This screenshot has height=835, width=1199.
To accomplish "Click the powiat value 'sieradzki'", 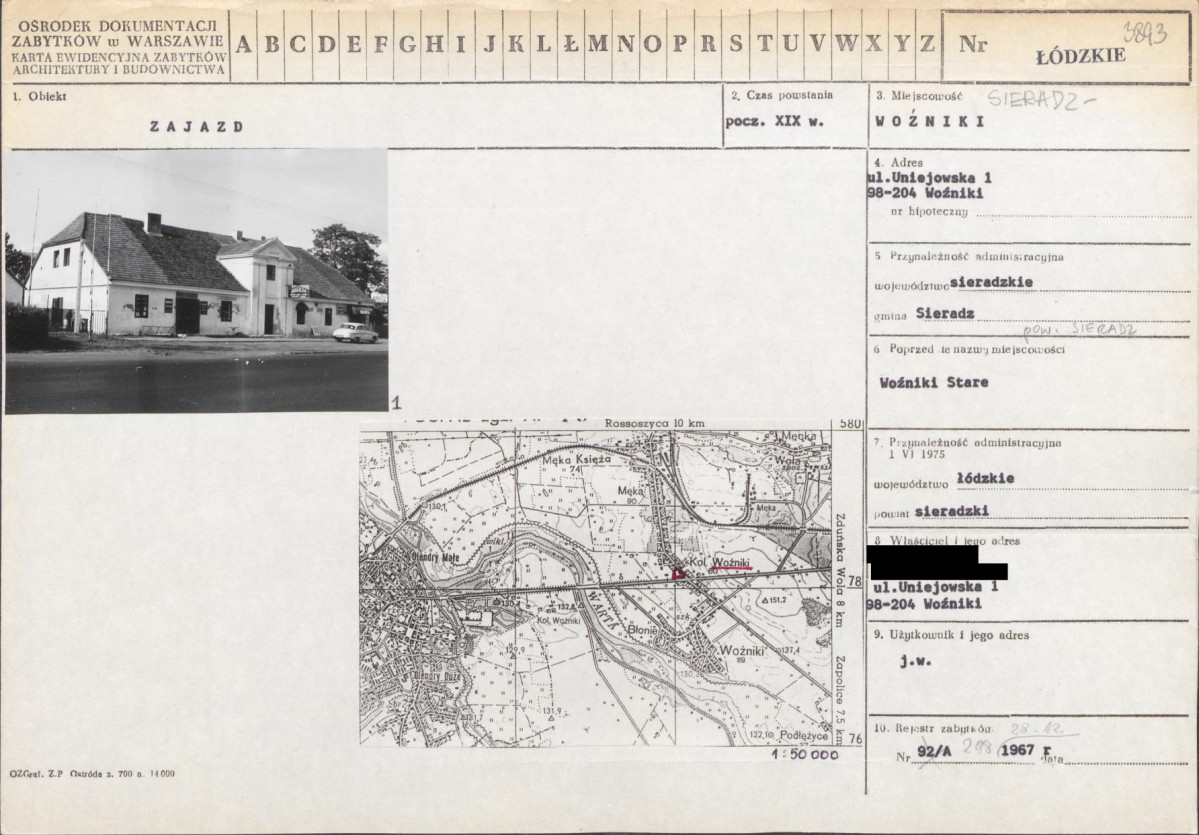I will 951,510.
